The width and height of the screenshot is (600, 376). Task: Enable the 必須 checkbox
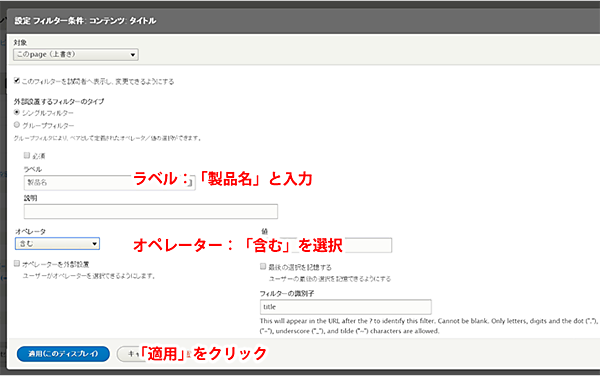(27, 155)
